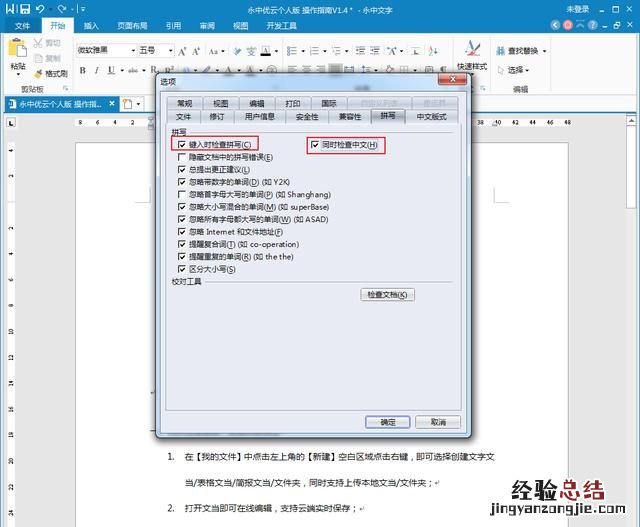
Task: Click the vertical scrollbar up arrow
Action: click(x=631, y=120)
